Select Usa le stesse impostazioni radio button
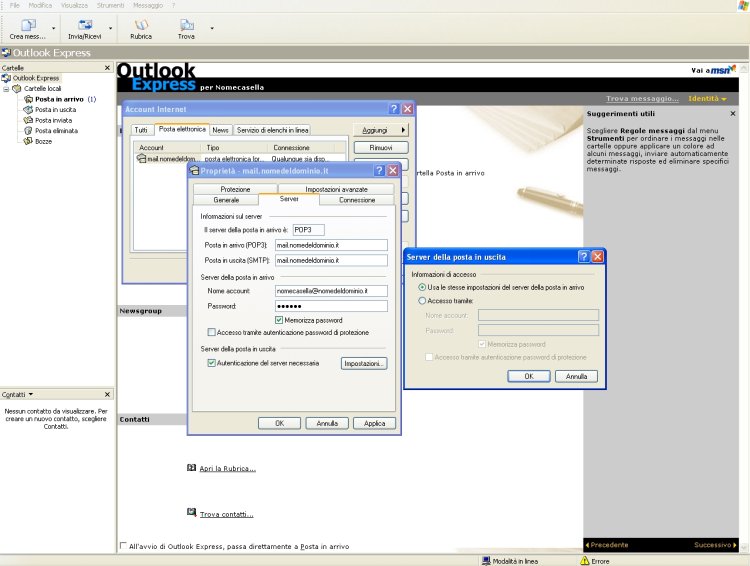The height and width of the screenshot is (566, 750). [422, 288]
